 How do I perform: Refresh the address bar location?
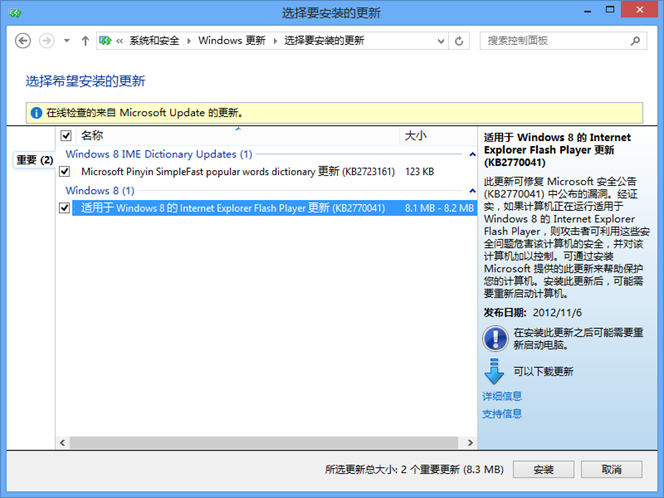[459, 41]
